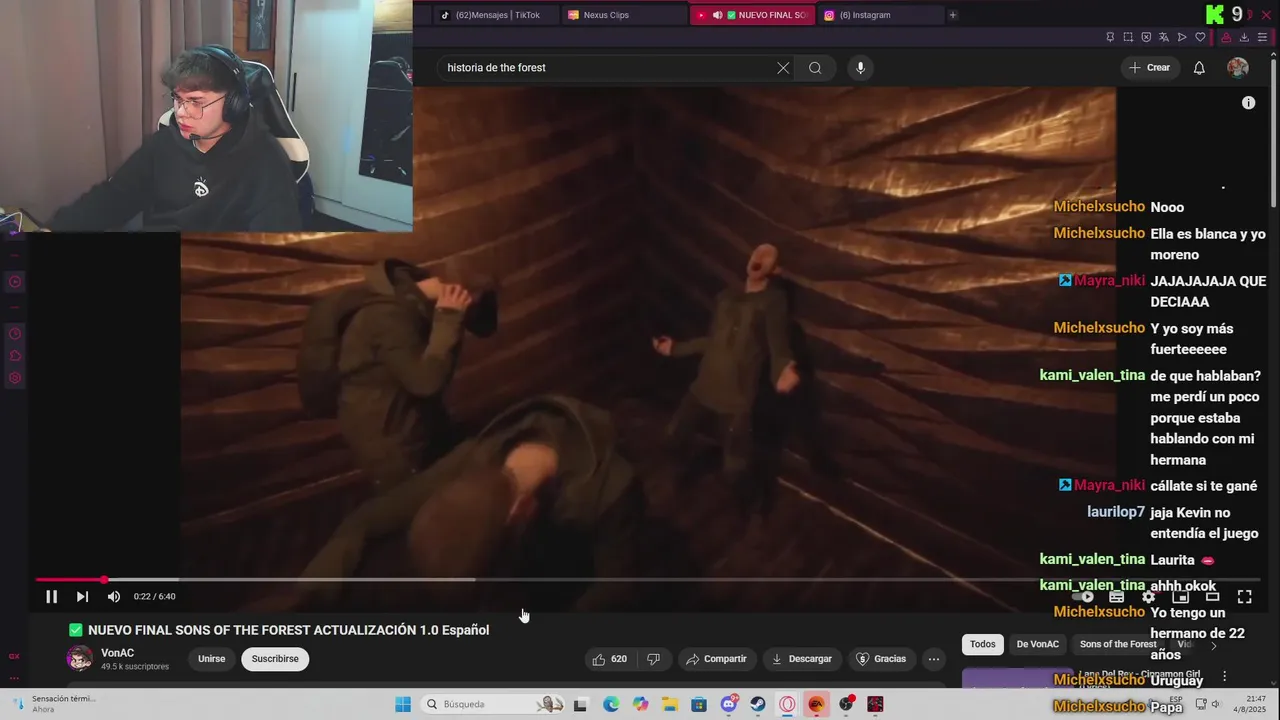The height and width of the screenshot is (720, 1280).
Task: Open File Explorer from taskbar
Action: coord(669,704)
